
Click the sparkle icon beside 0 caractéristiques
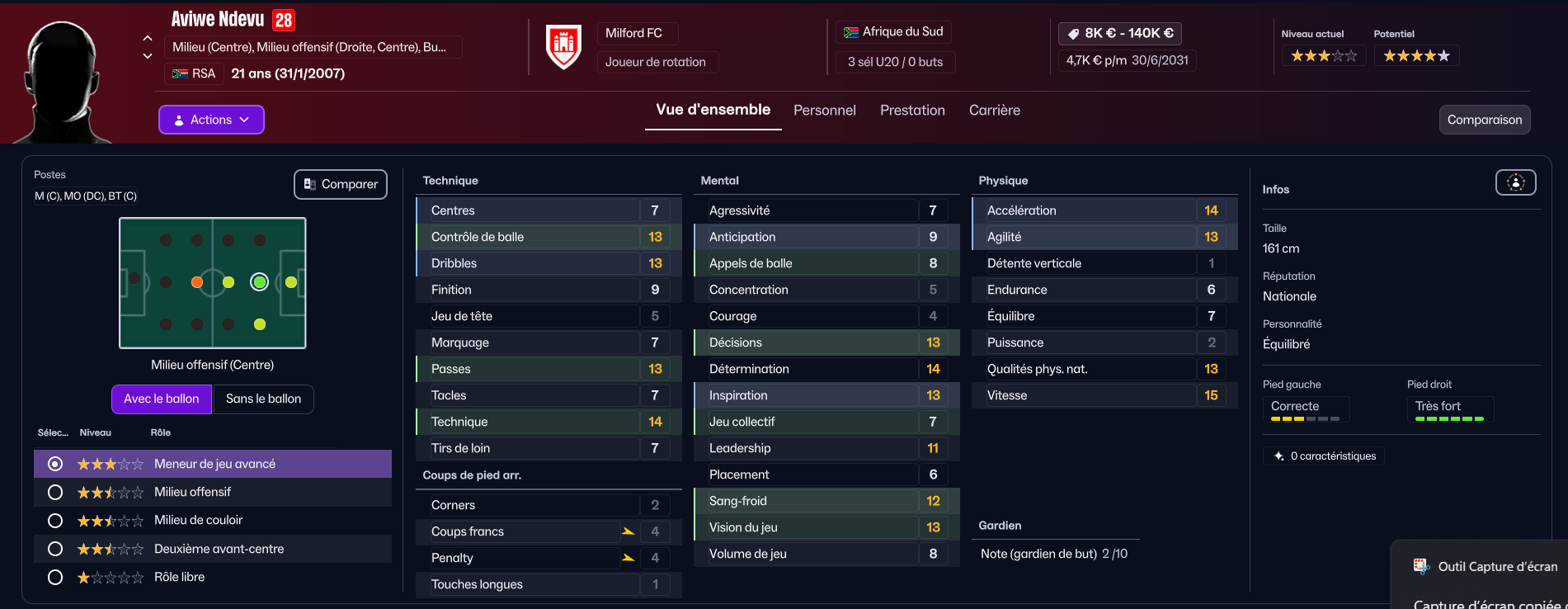tap(1278, 456)
